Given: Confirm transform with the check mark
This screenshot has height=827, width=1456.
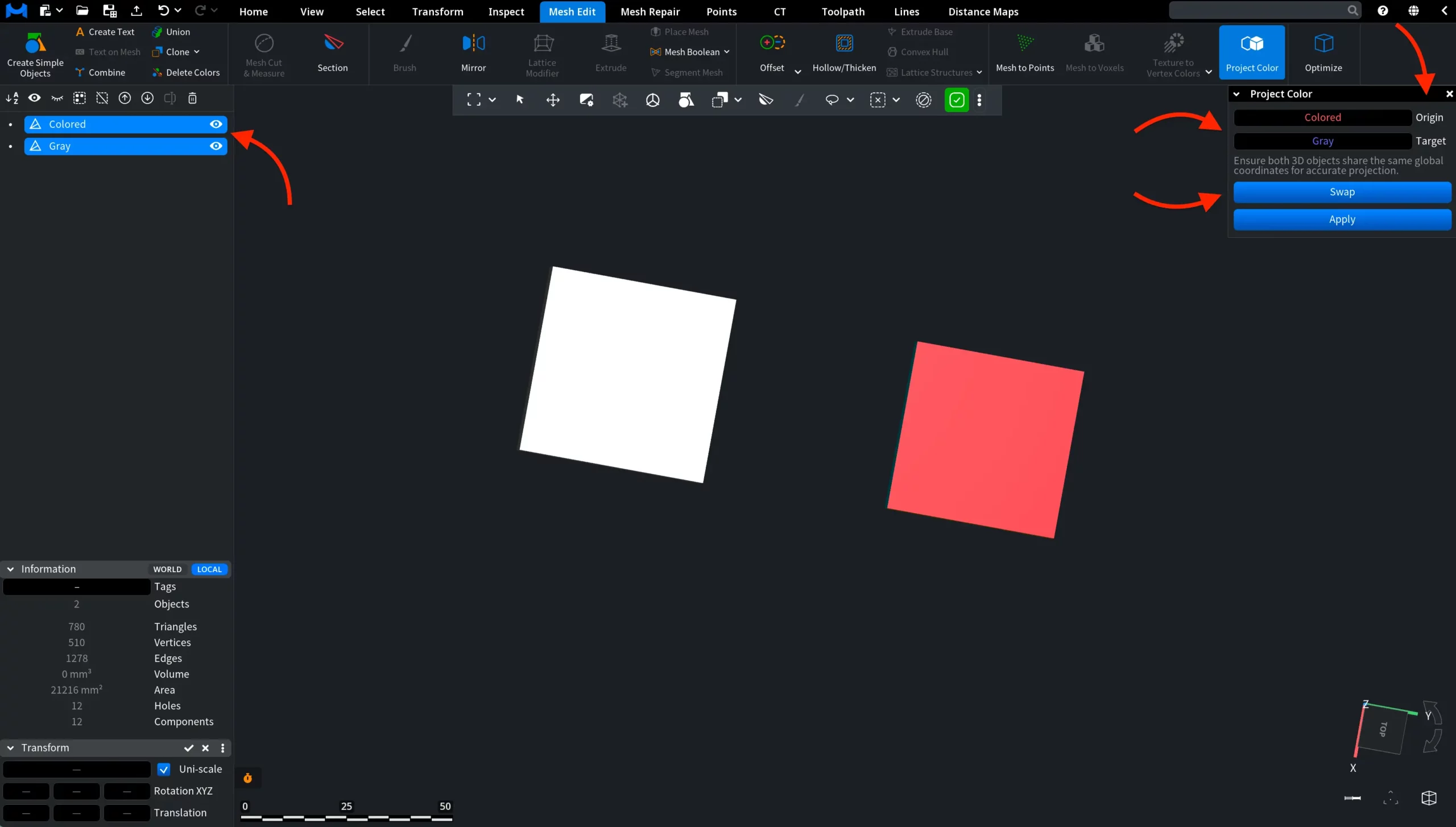Looking at the screenshot, I should point(189,748).
